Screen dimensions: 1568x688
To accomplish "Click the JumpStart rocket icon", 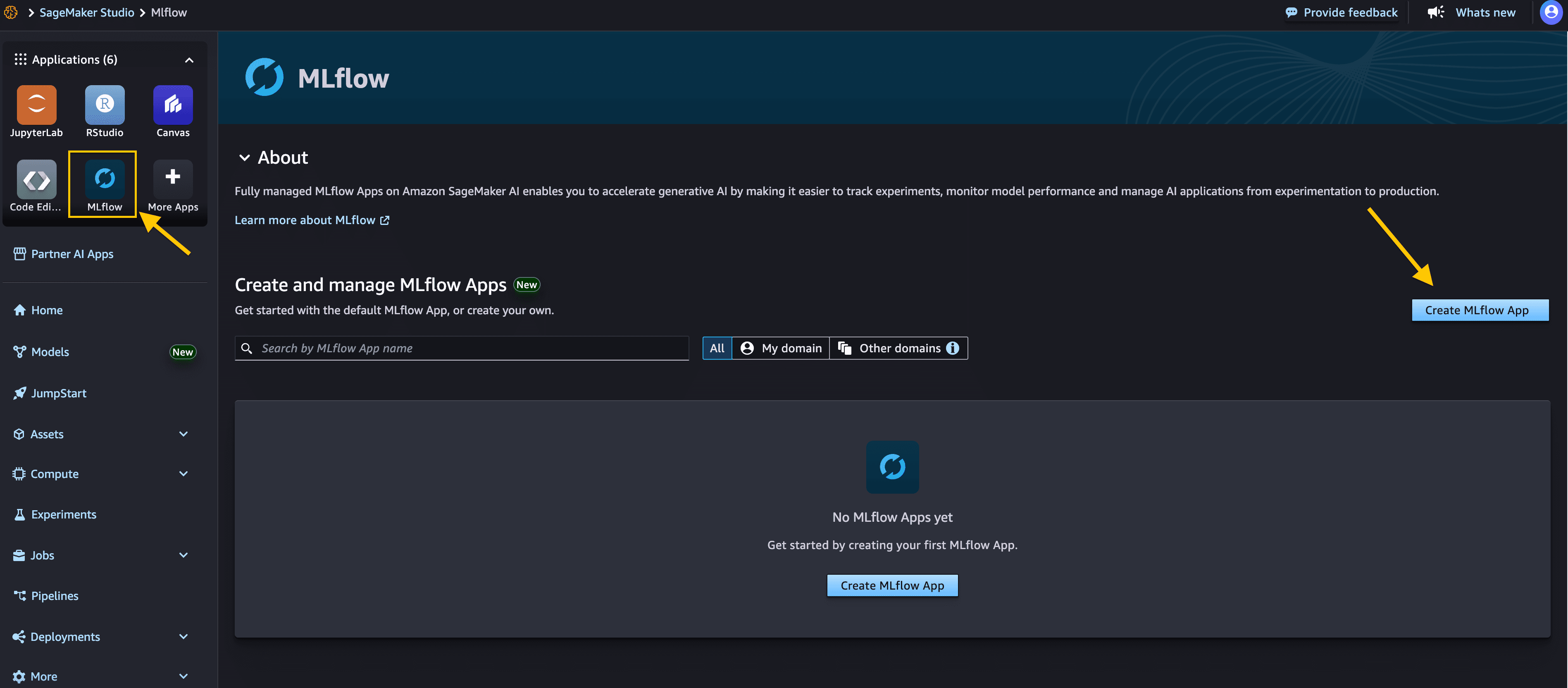I will (x=19, y=393).
